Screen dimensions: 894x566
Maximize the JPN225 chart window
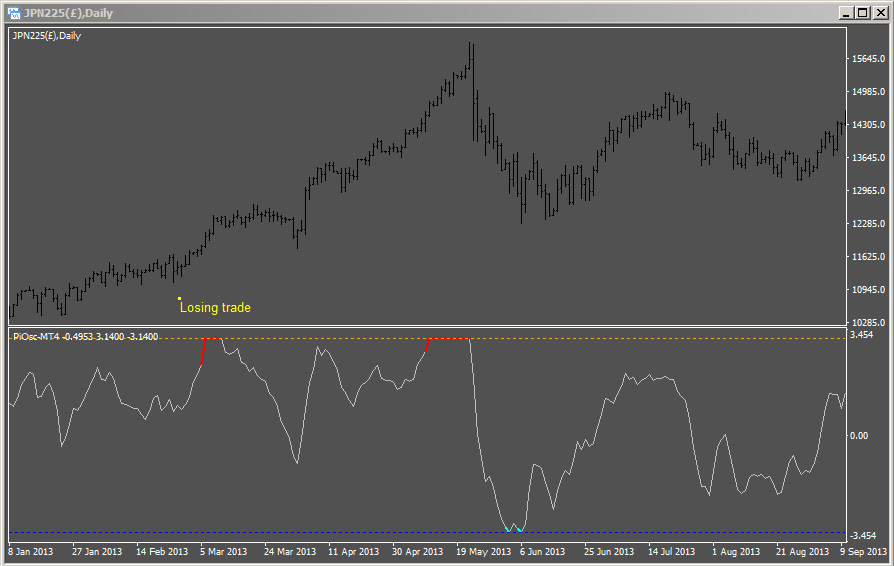coord(863,13)
